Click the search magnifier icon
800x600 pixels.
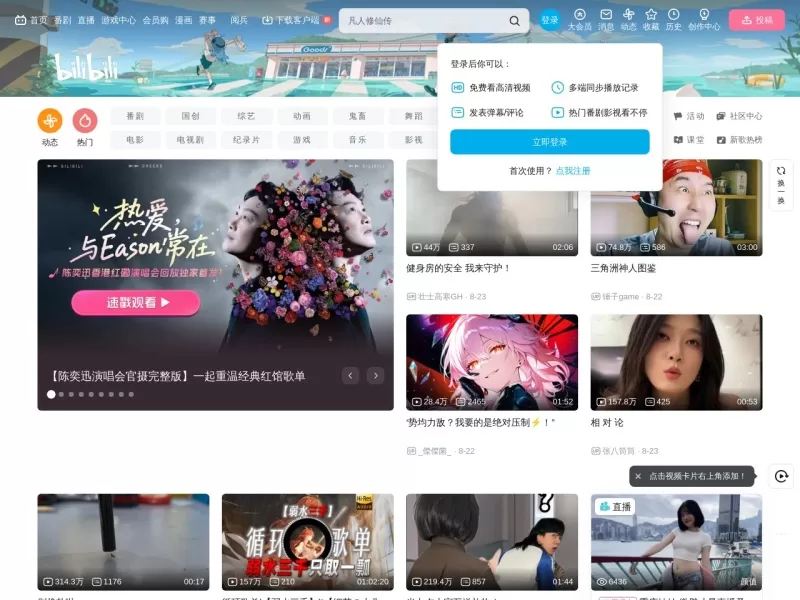(x=513, y=20)
